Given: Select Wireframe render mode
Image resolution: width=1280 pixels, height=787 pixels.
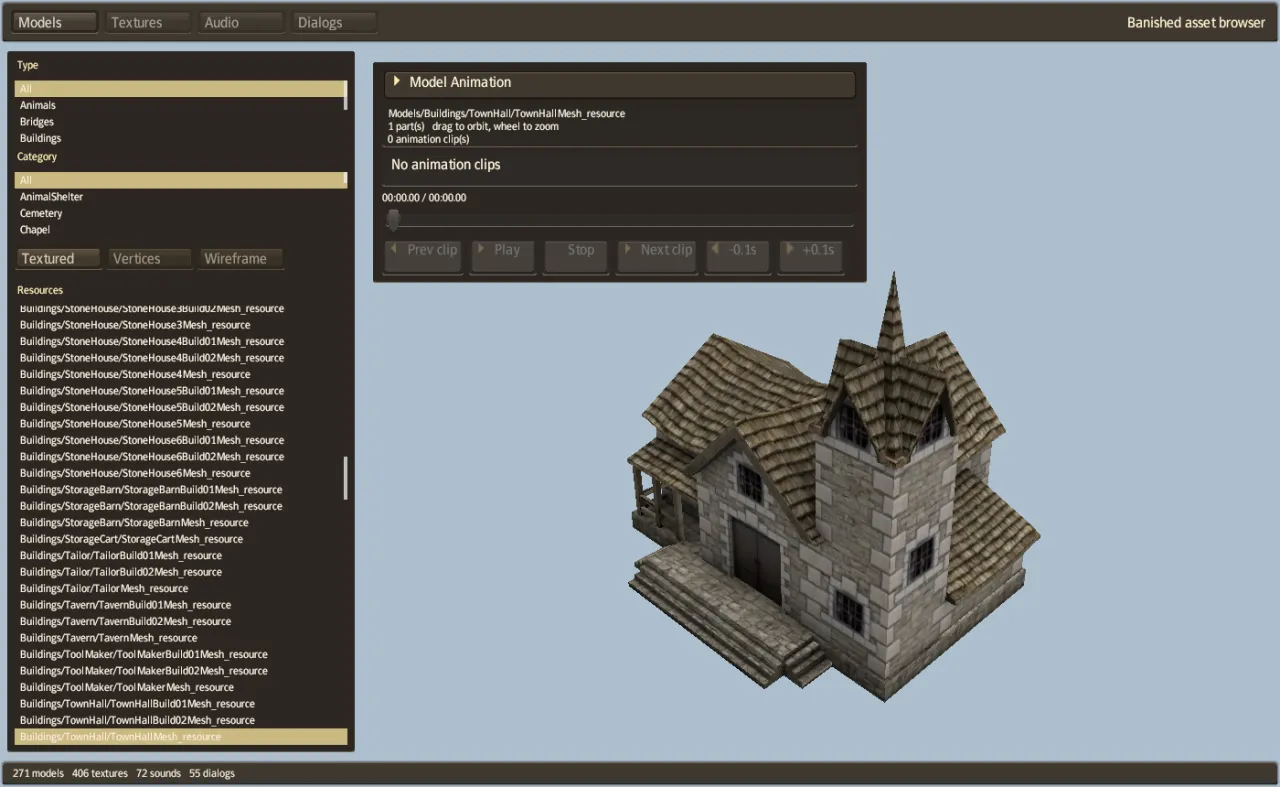Looking at the screenshot, I should (x=241, y=259).
